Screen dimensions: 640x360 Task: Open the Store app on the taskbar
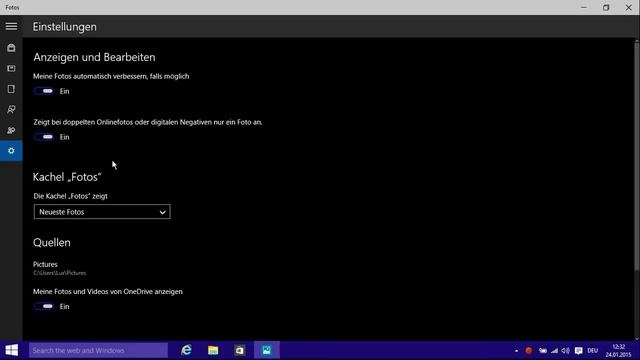click(240, 350)
